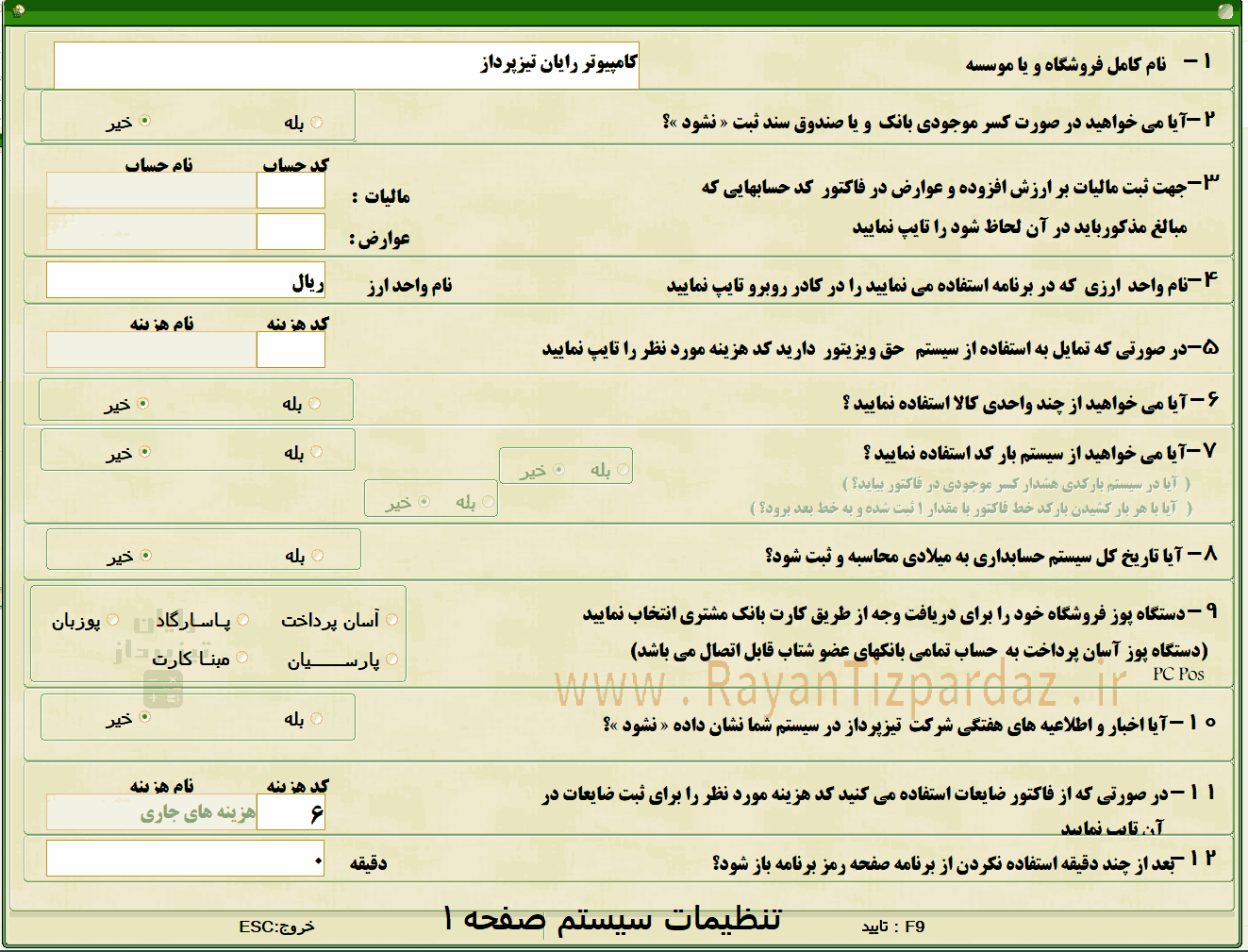Click the visitor fee cost name field in question 5

click(x=152, y=350)
